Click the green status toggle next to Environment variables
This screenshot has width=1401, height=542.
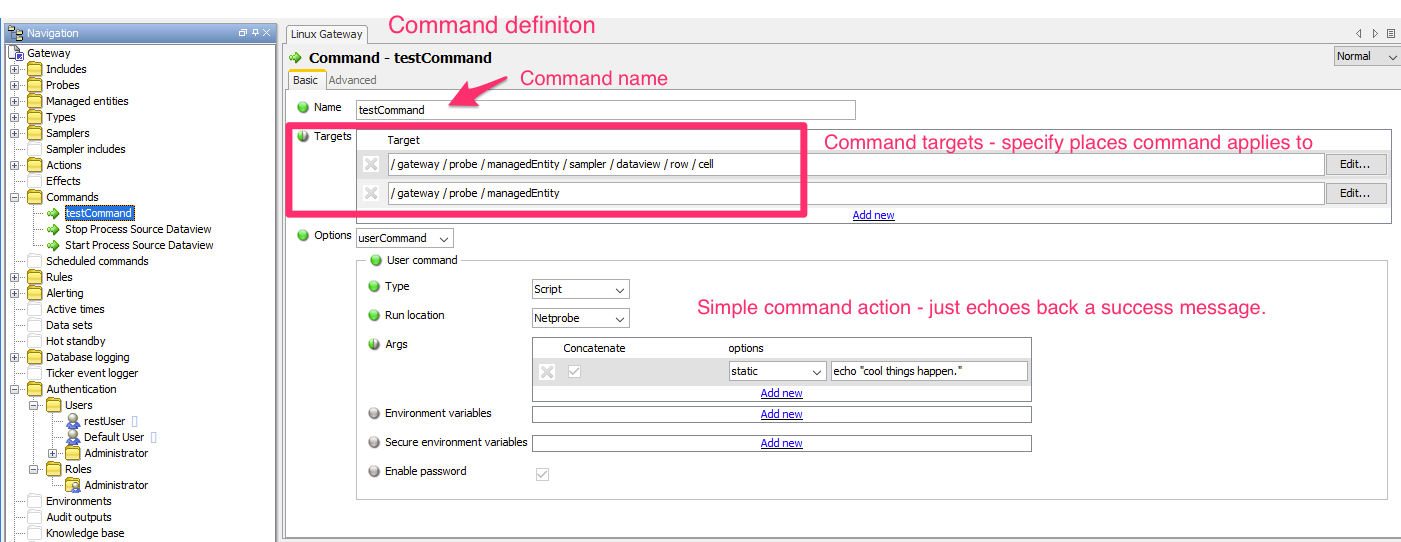(374, 413)
